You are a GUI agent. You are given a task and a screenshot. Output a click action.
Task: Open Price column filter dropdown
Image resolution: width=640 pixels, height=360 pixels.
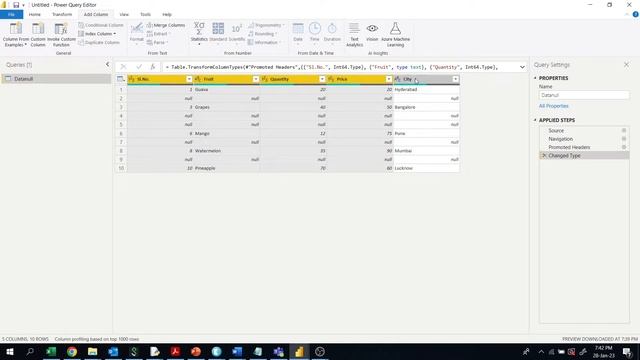(x=389, y=79)
